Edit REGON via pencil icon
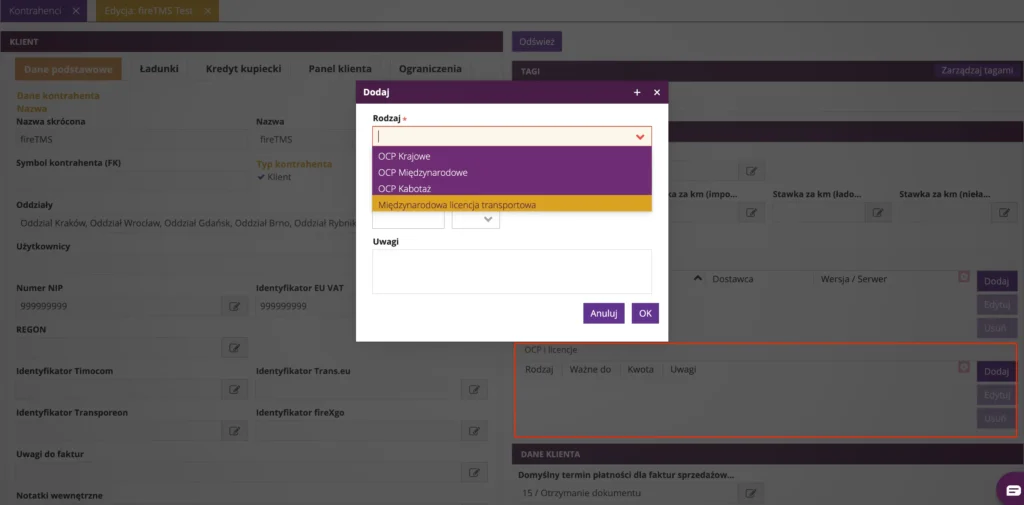1024x505 pixels. (234, 348)
